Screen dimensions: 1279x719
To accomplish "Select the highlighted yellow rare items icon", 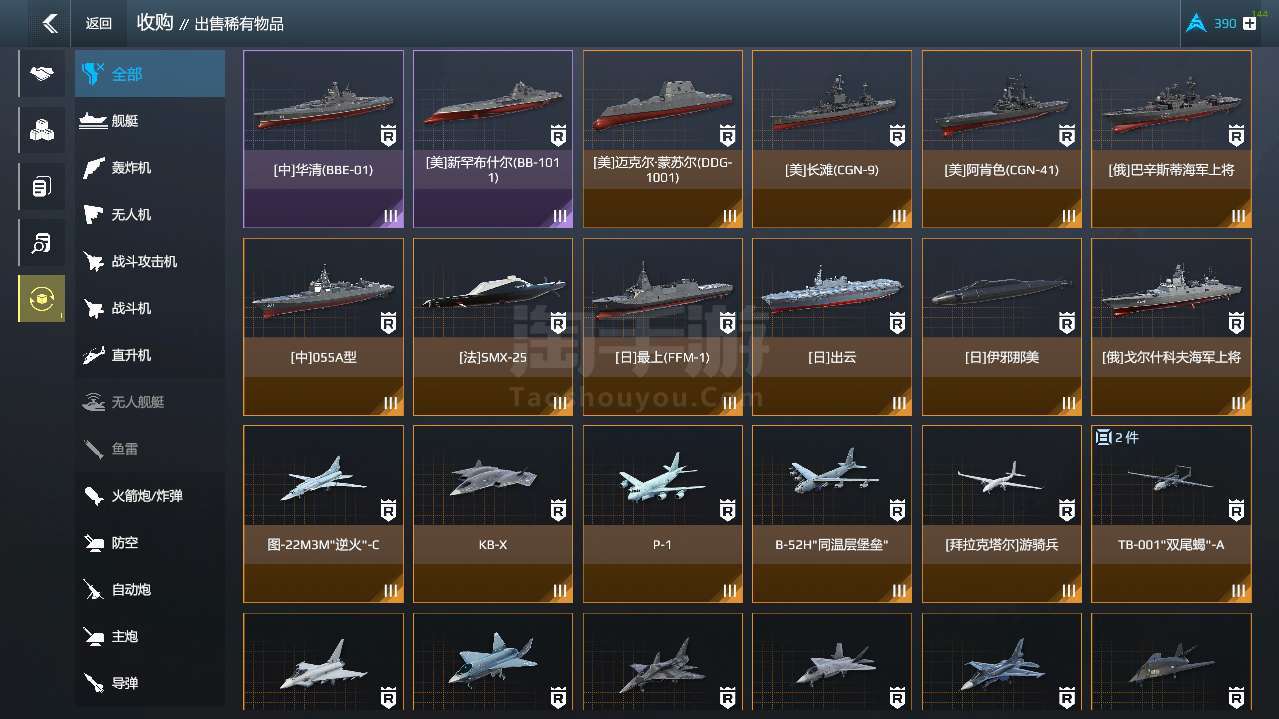I will point(42,298).
